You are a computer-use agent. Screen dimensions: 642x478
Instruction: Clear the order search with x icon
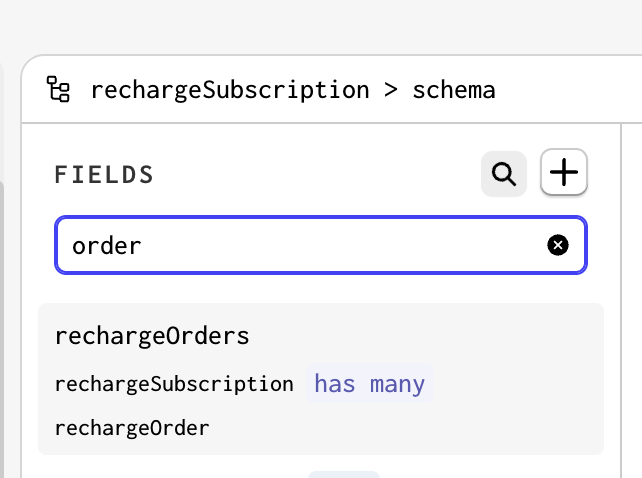[x=558, y=245]
